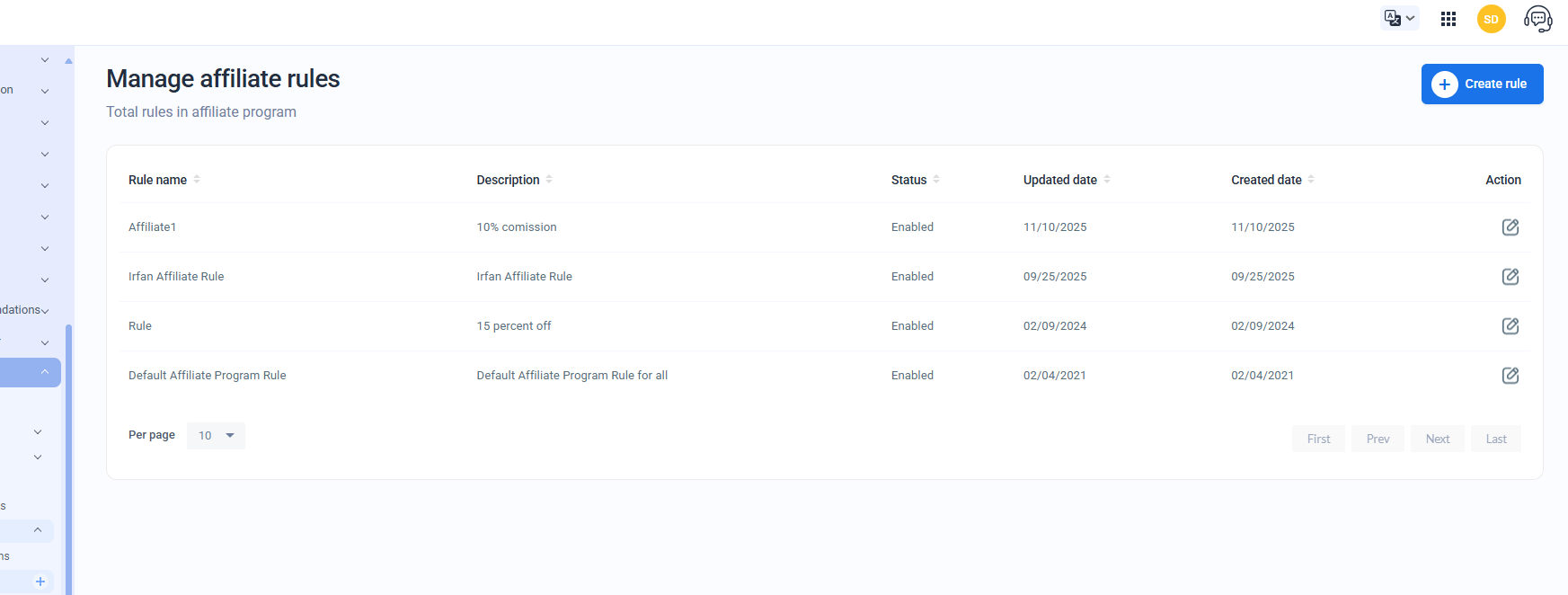Sort rules by Status column
1568x595 pixels.
936,180
